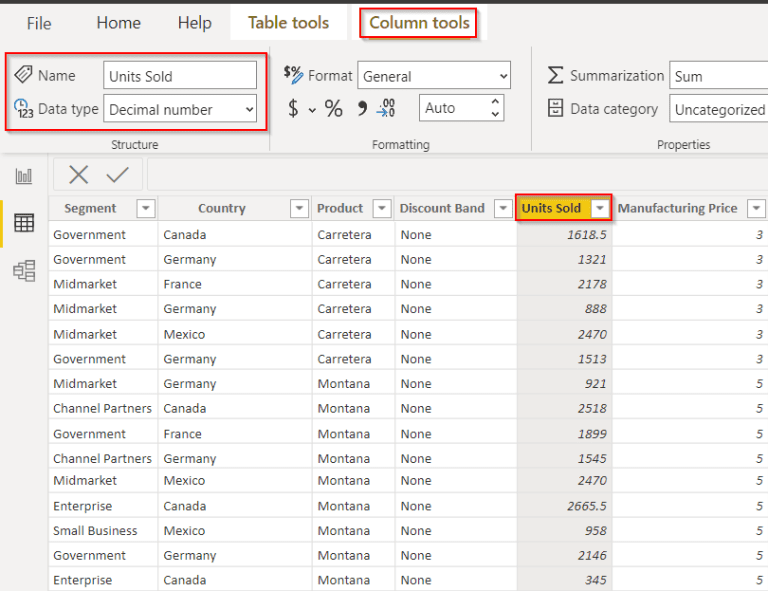Open Manufacturing Price filter dropdown
The width and height of the screenshot is (768, 591).
coord(756,208)
